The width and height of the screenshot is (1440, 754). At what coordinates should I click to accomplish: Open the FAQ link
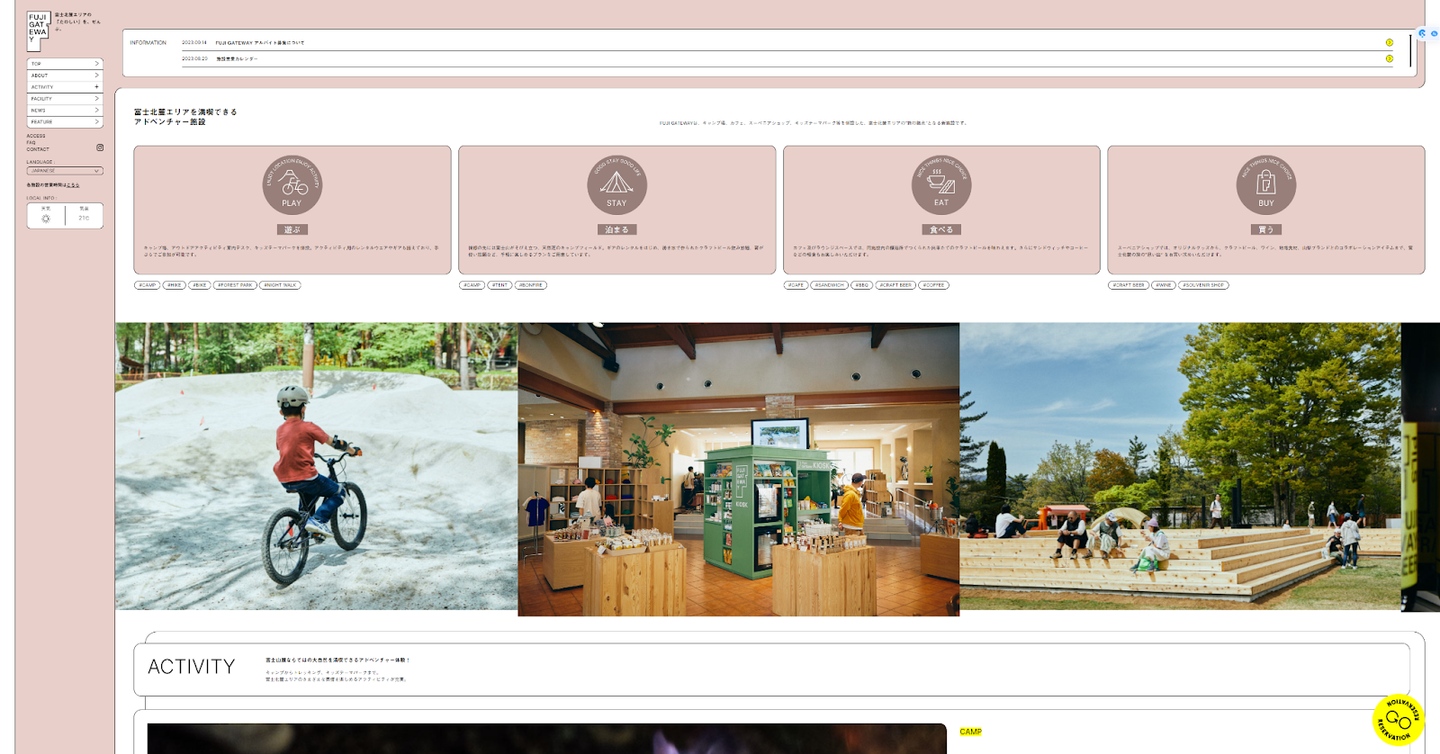point(31,143)
